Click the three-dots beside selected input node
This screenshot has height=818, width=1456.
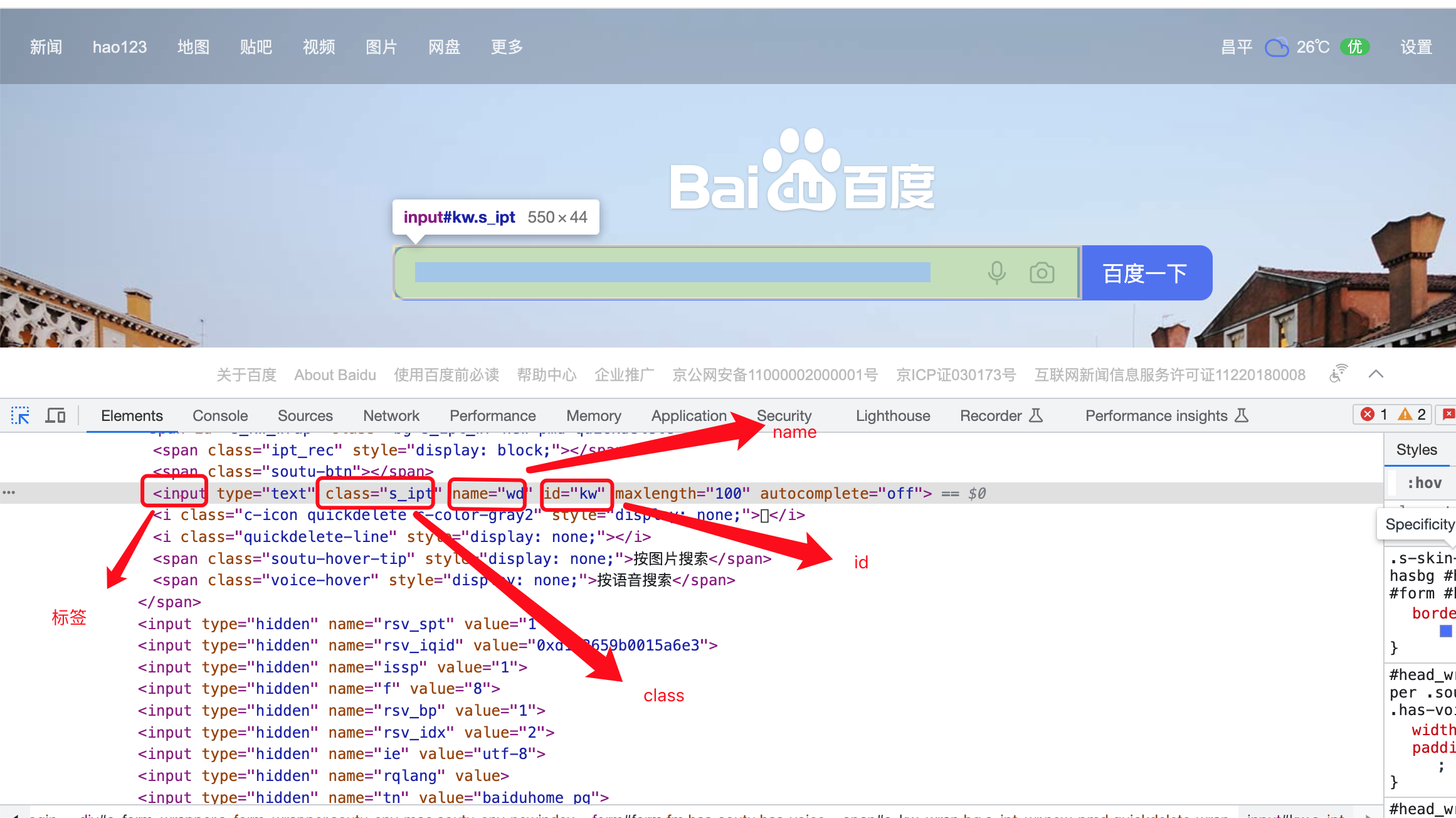coord(9,493)
